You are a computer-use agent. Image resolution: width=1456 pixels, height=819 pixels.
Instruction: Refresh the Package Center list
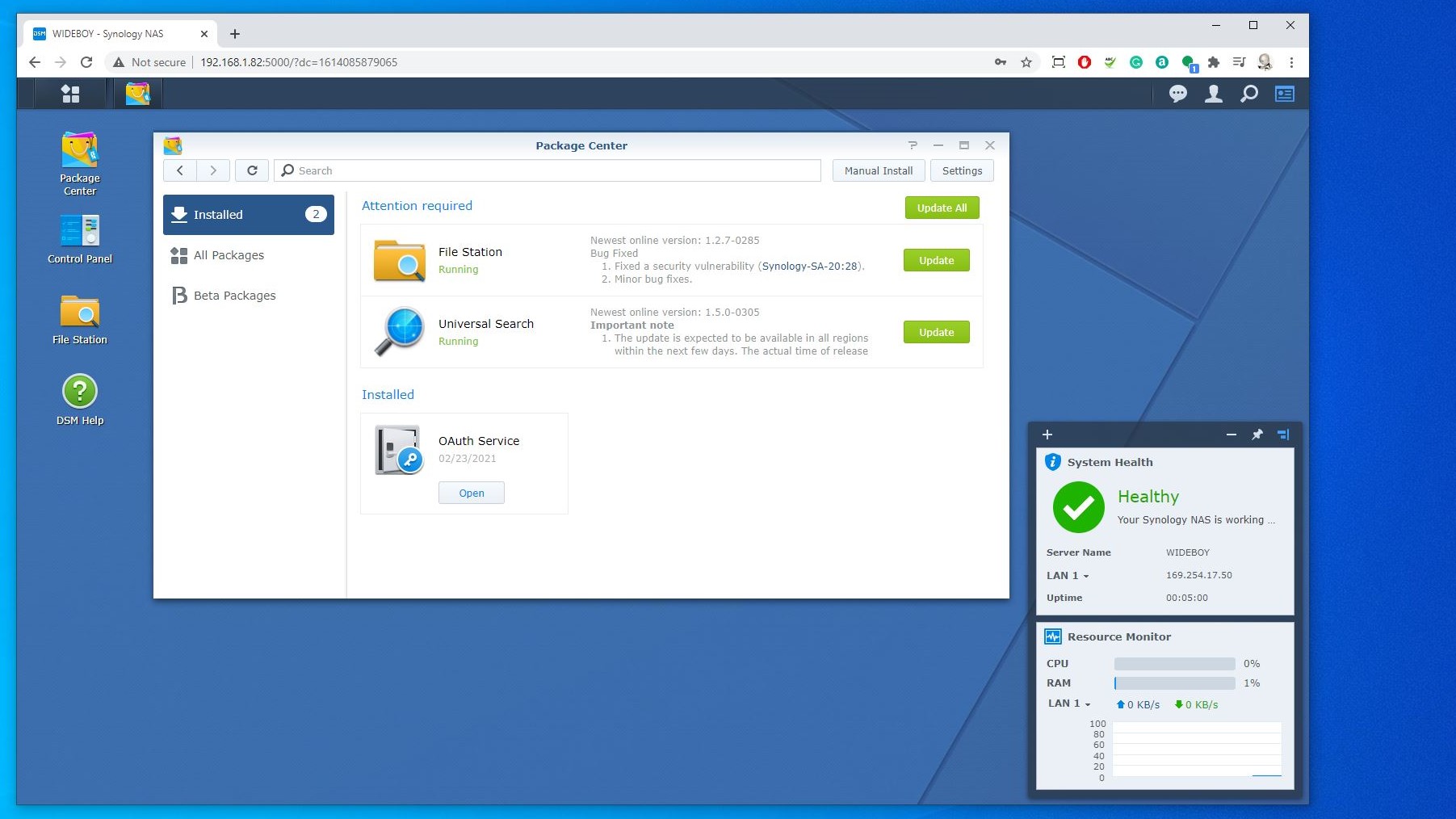[x=252, y=170]
